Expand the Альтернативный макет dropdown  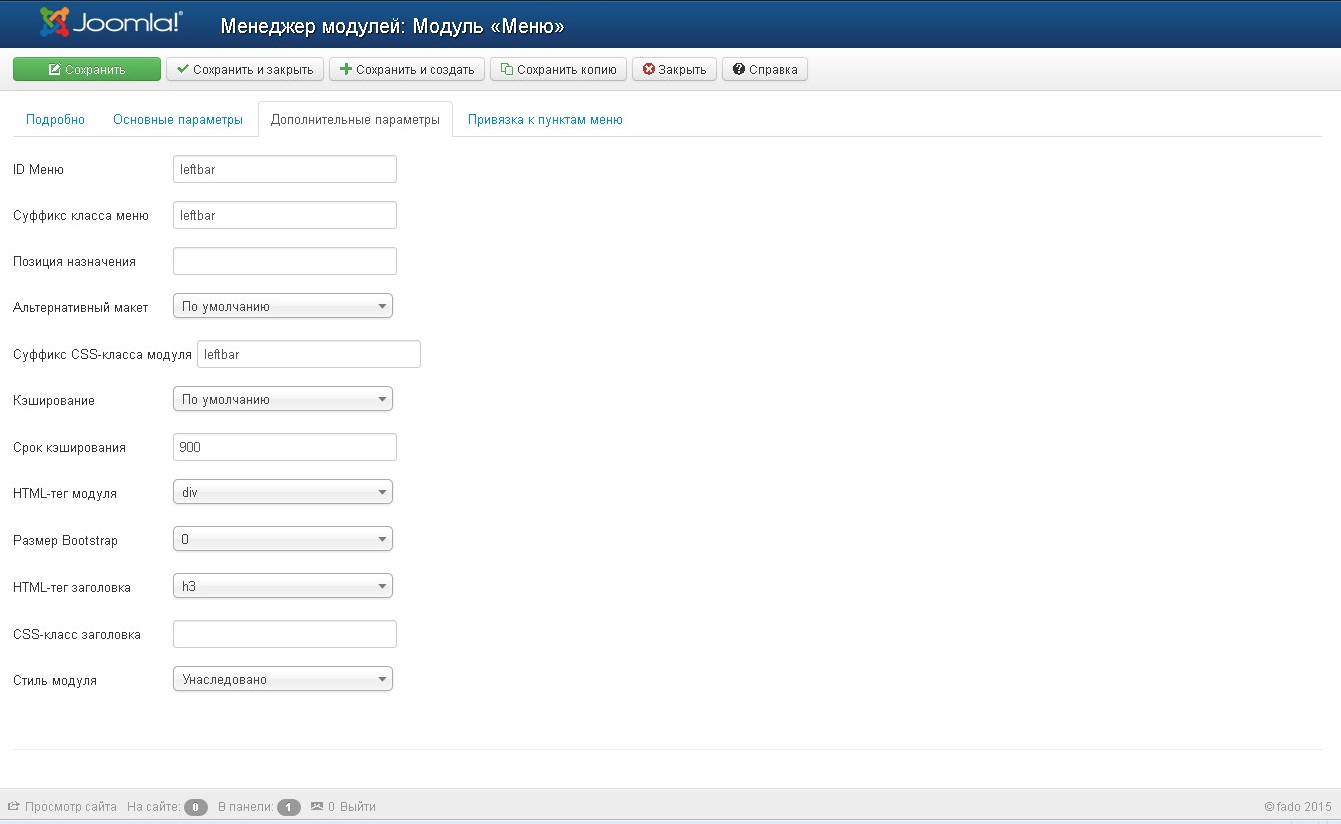[x=283, y=307]
